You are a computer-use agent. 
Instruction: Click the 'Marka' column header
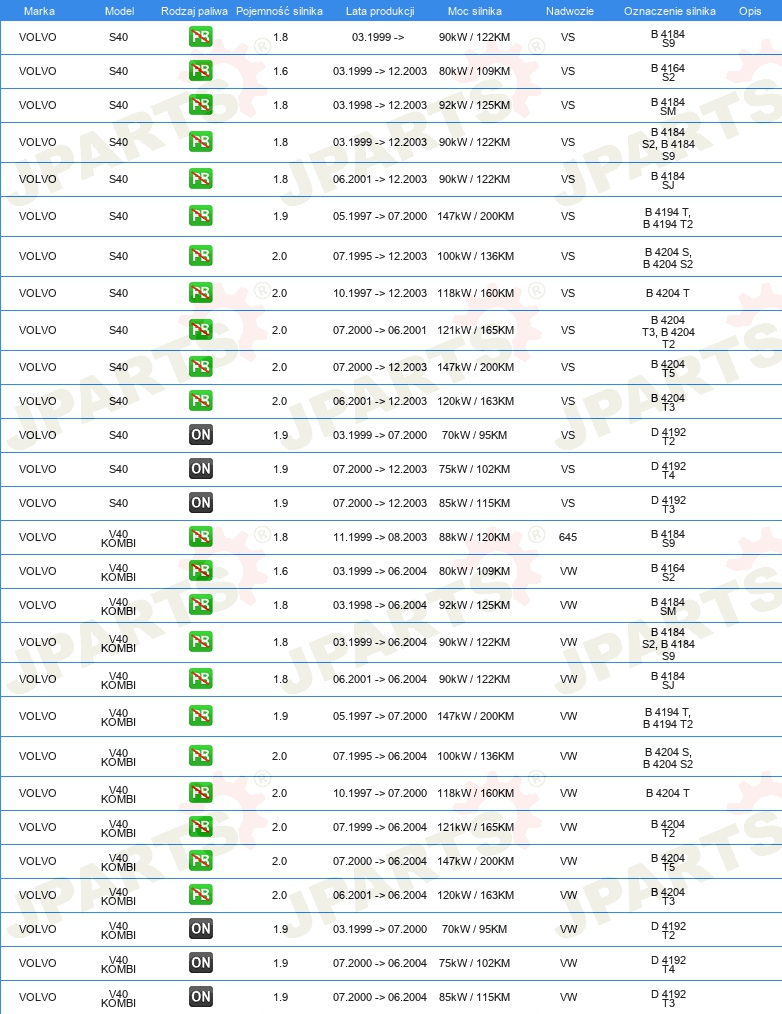click(x=39, y=11)
